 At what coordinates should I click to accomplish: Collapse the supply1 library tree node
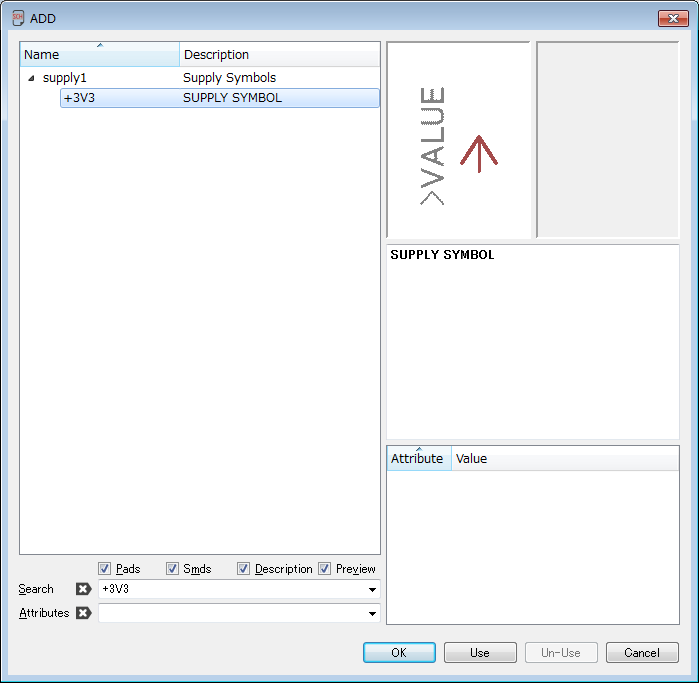coord(31,78)
